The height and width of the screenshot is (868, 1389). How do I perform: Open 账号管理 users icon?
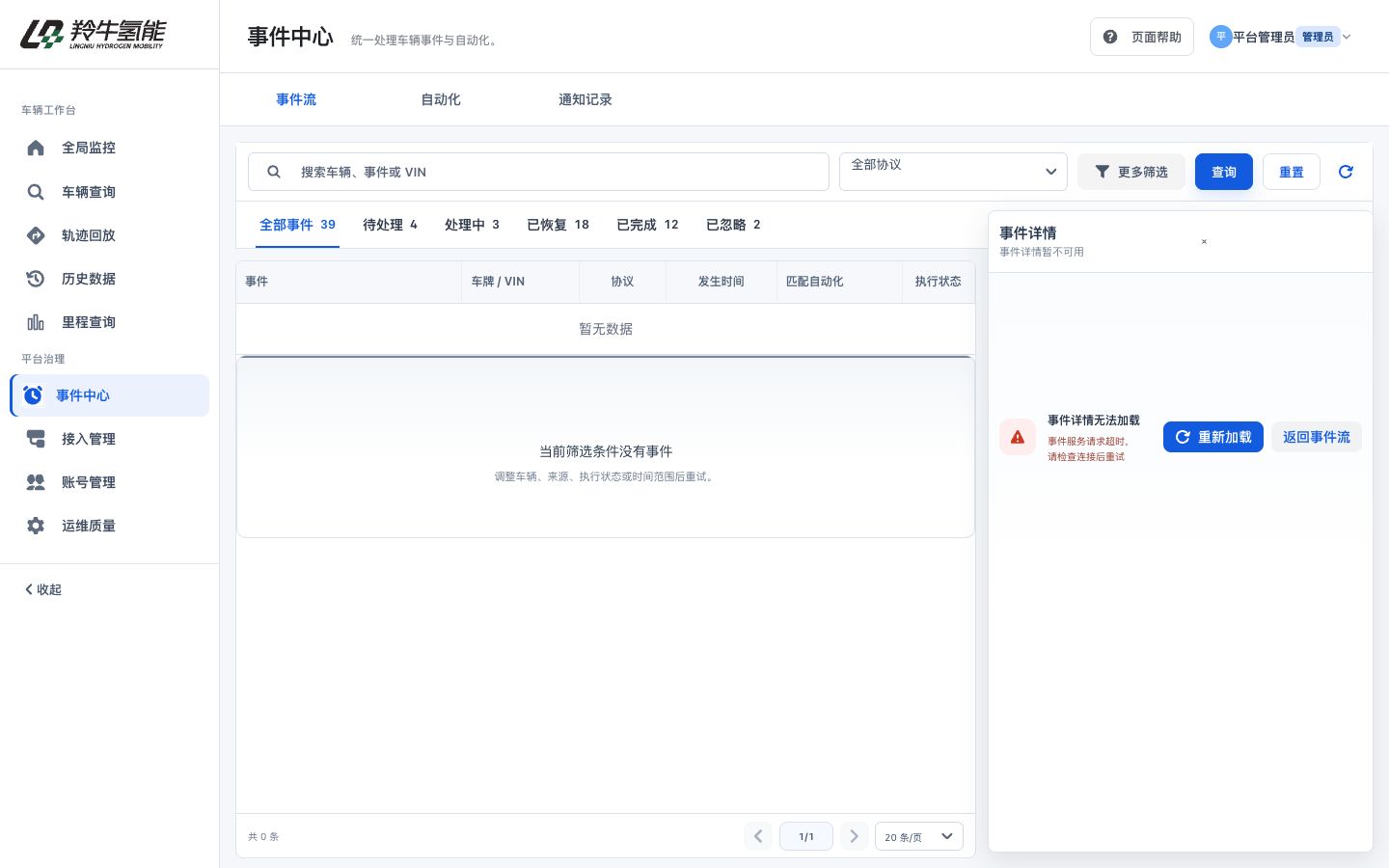[x=36, y=482]
